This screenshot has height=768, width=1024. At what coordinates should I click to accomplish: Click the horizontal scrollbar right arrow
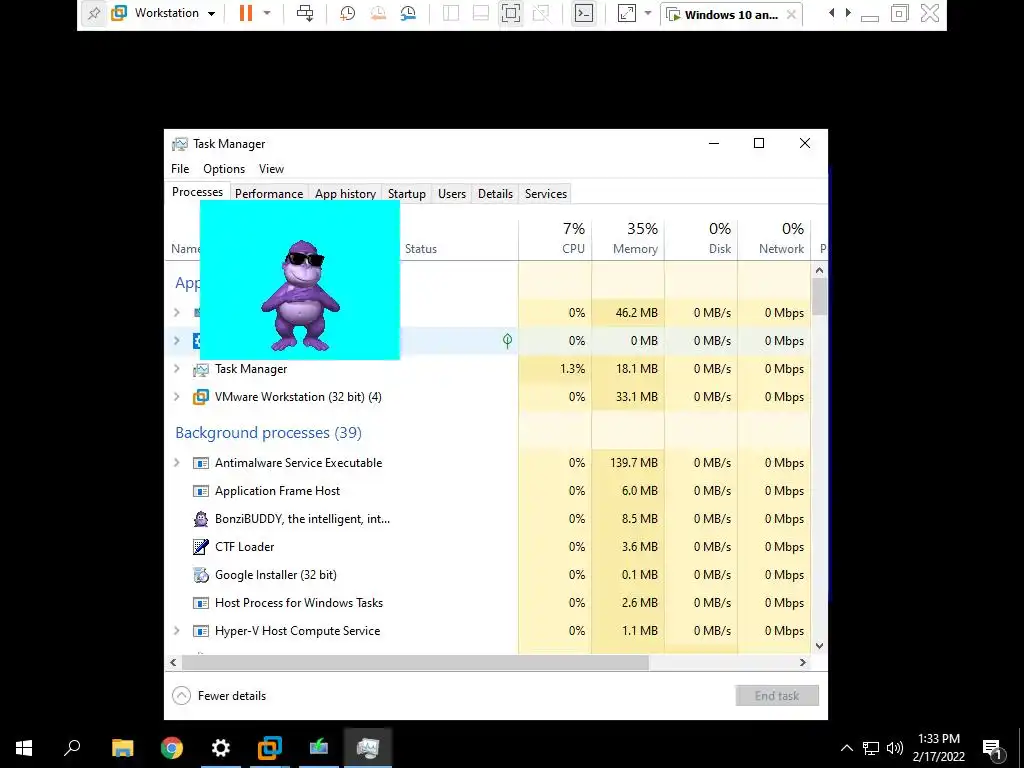[x=803, y=662]
